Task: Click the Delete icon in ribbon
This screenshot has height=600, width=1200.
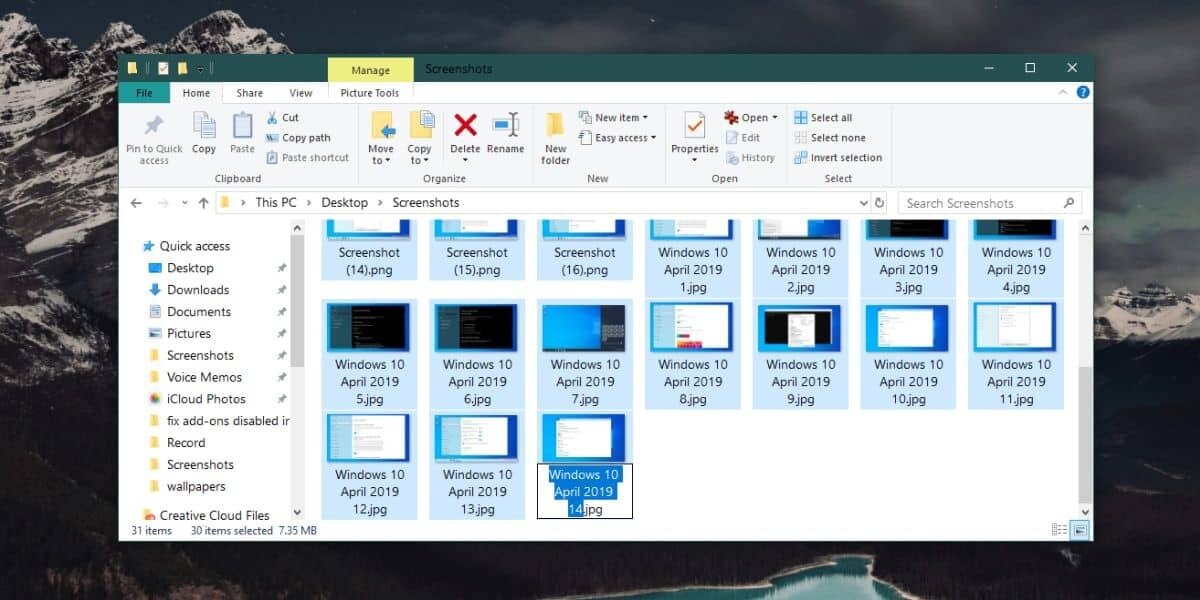Action: (x=465, y=126)
